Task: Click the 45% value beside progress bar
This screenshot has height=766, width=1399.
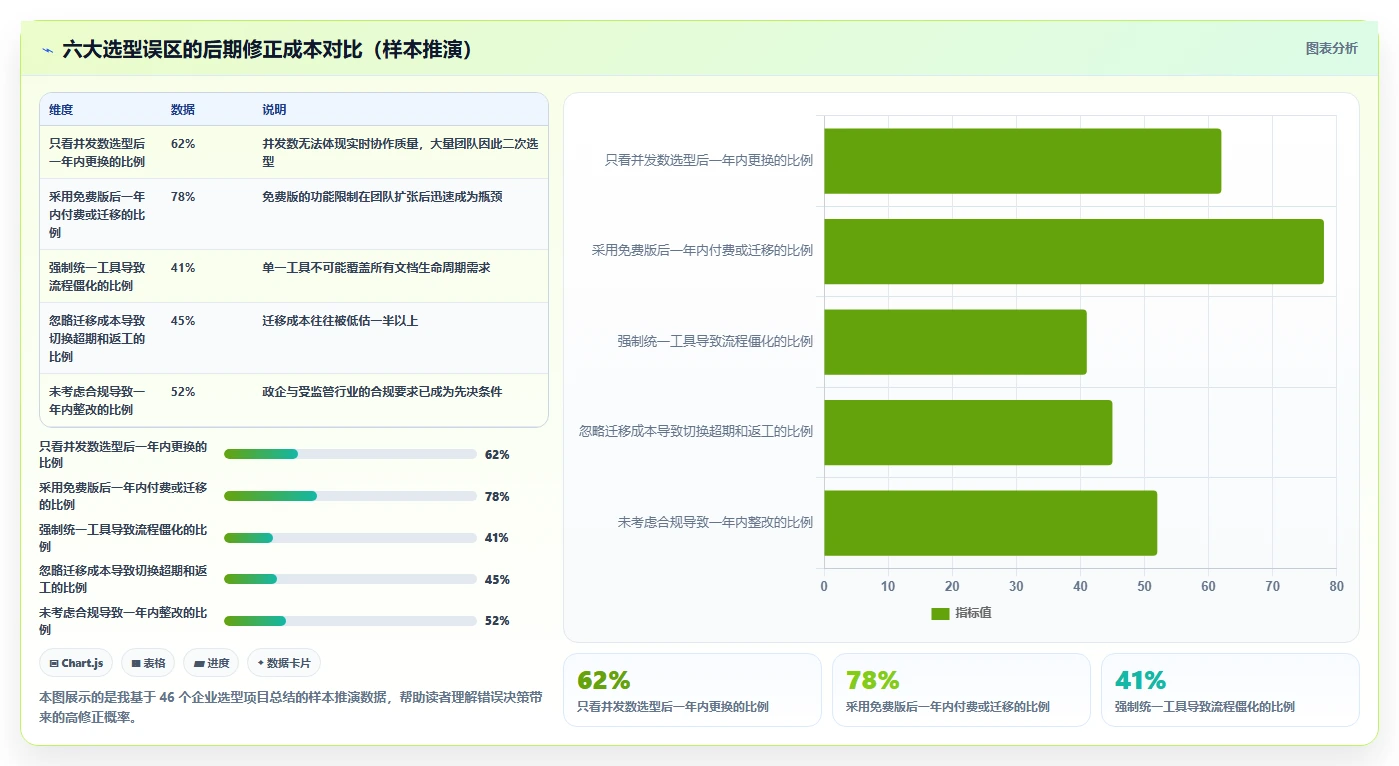Action: tap(497, 580)
